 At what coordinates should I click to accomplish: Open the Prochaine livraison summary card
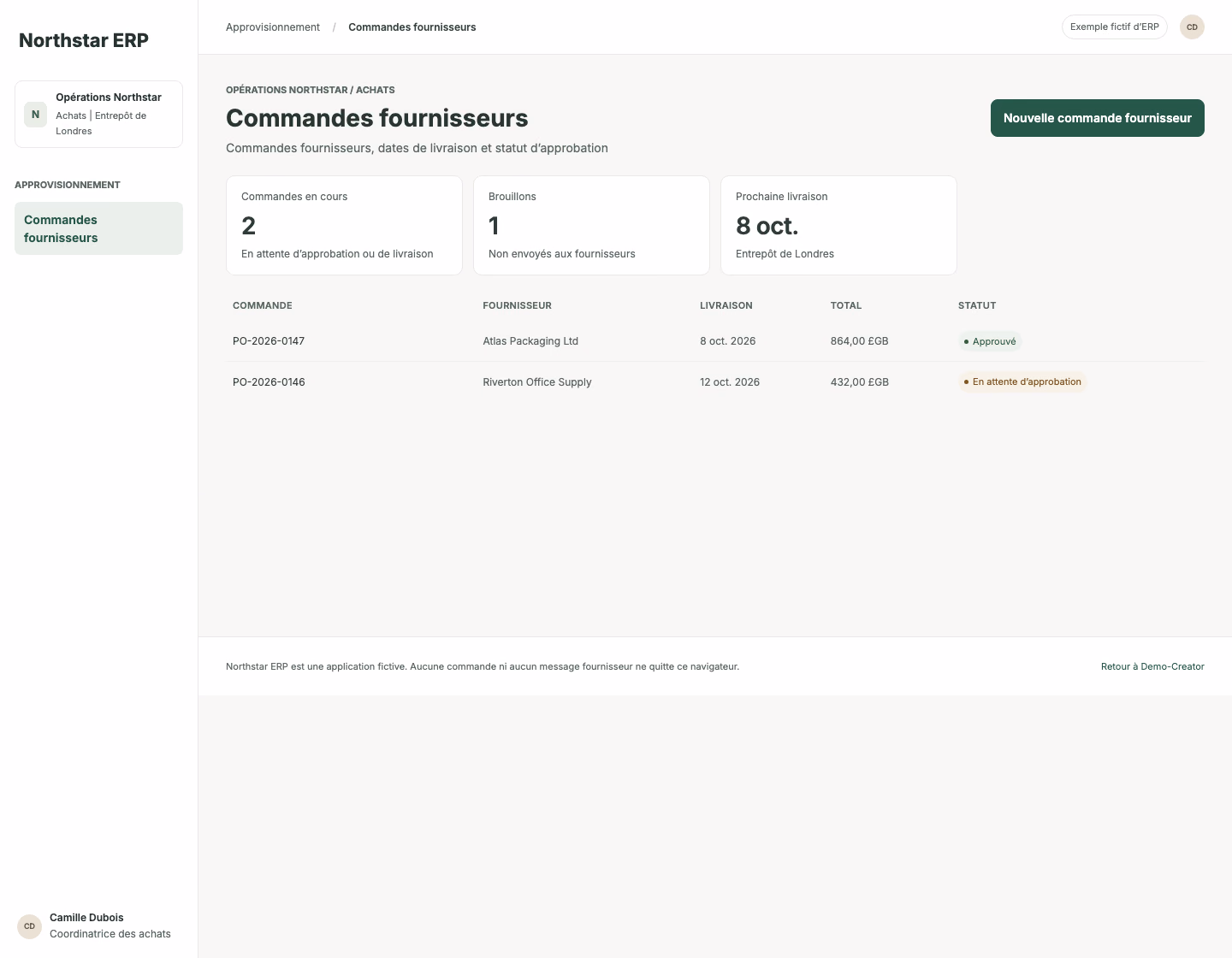838,225
